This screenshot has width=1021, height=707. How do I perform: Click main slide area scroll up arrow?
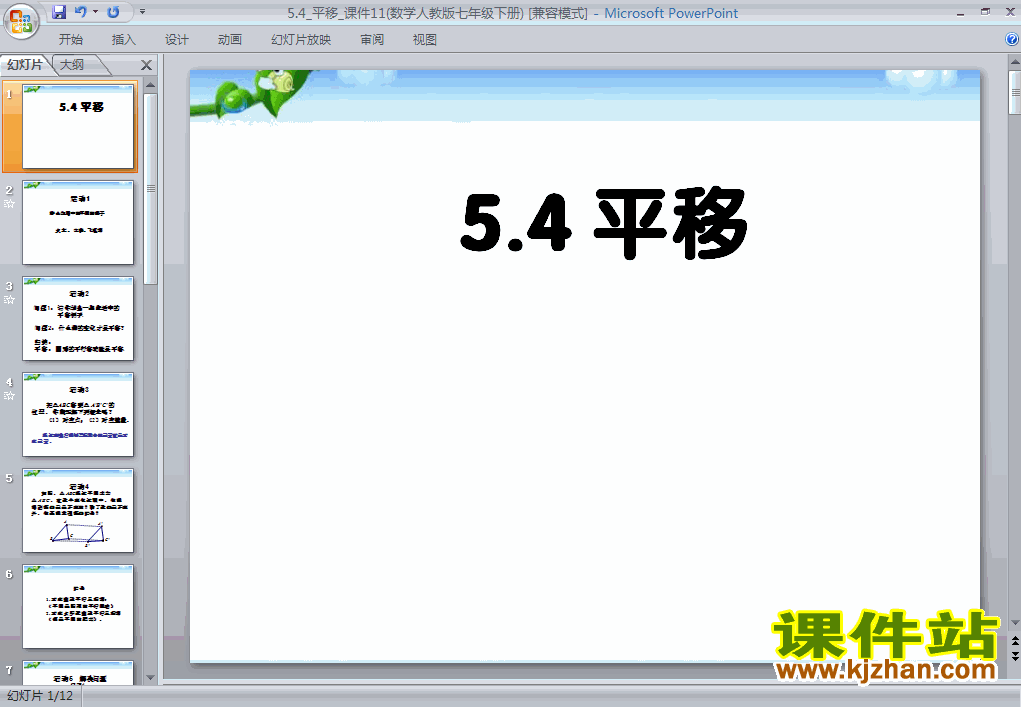click(1014, 62)
